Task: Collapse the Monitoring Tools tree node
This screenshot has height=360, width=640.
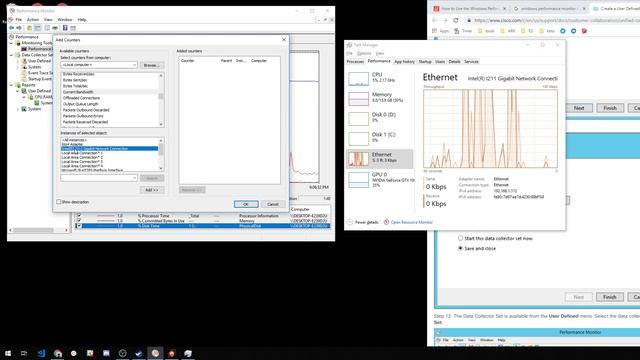Action: point(11,43)
